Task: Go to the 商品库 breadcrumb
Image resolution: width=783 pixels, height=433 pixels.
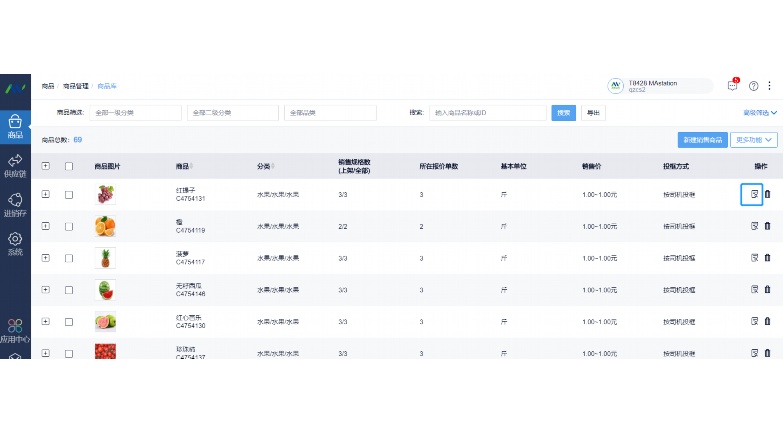Action: click(x=107, y=86)
